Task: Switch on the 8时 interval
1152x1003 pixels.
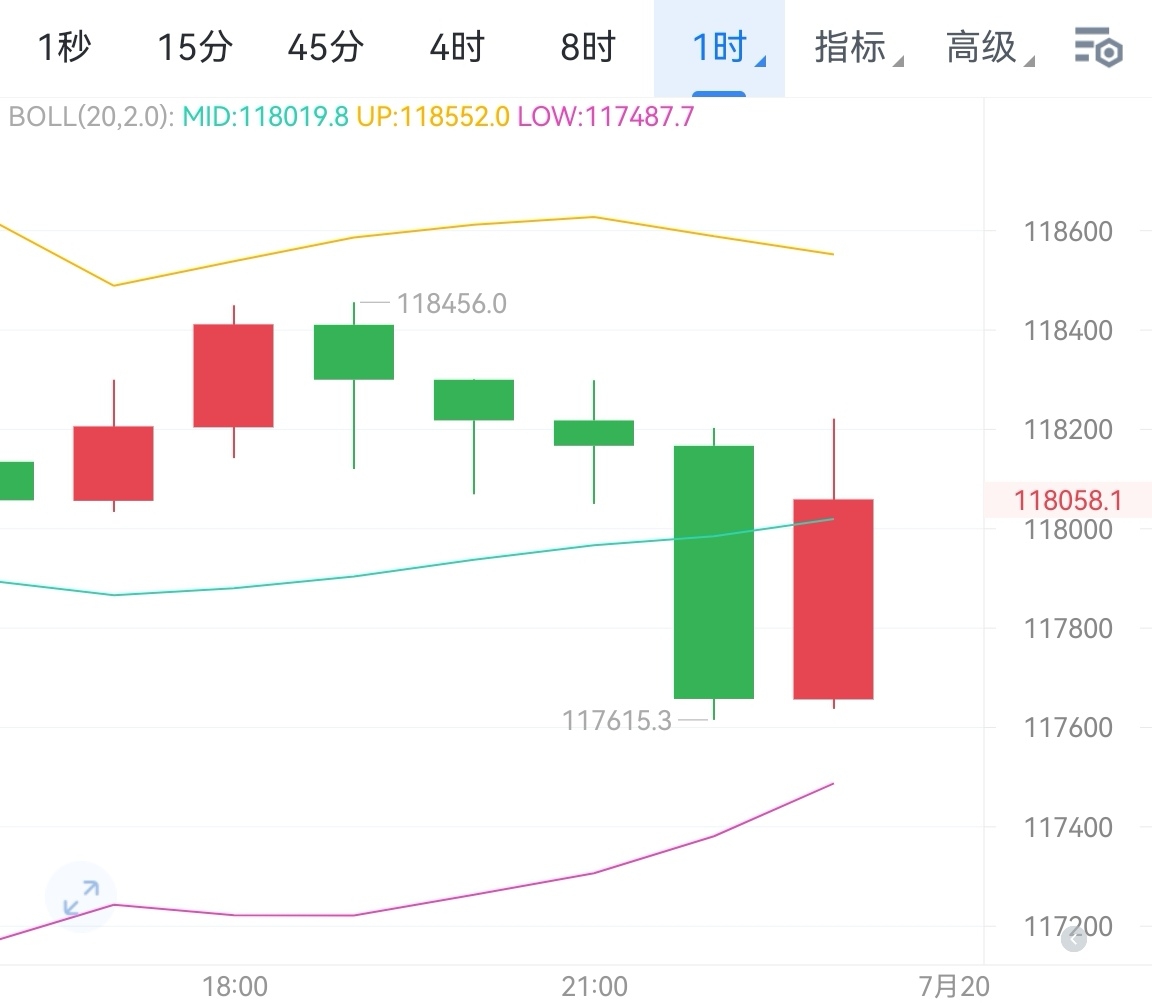Action: (x=587, y=45)
